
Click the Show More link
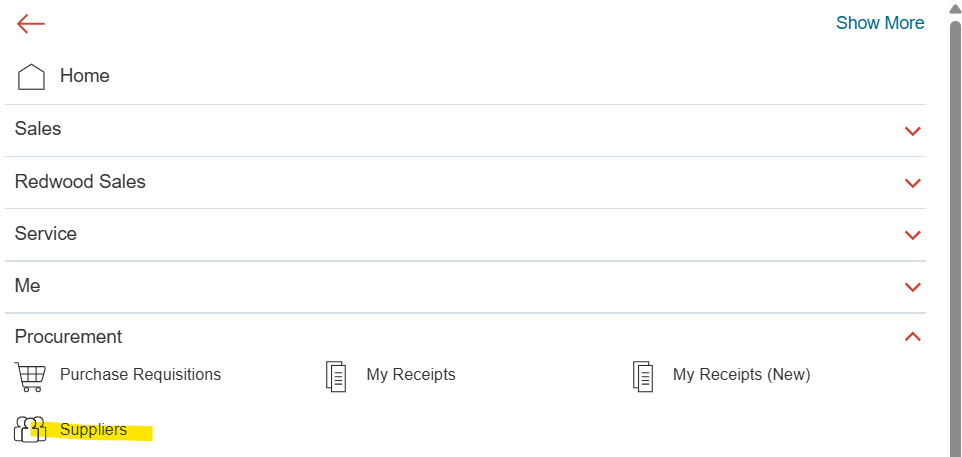[880, 23]
